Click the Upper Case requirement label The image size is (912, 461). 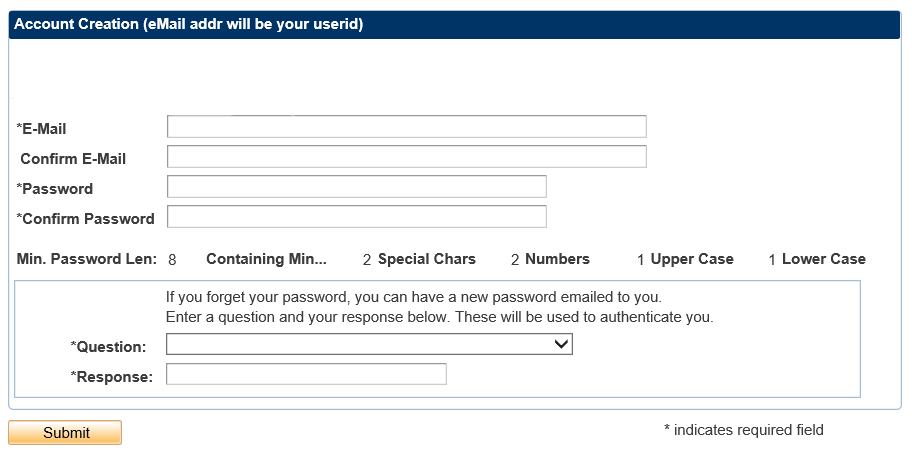pyautogui.click(x=692, y=259)
